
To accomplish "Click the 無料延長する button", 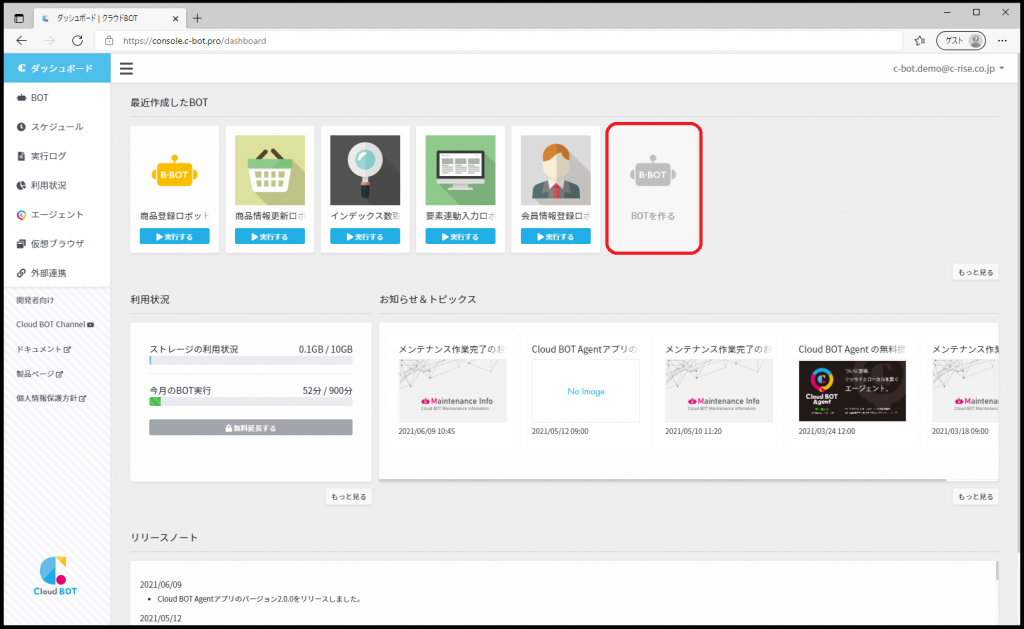I will point(251,428).
